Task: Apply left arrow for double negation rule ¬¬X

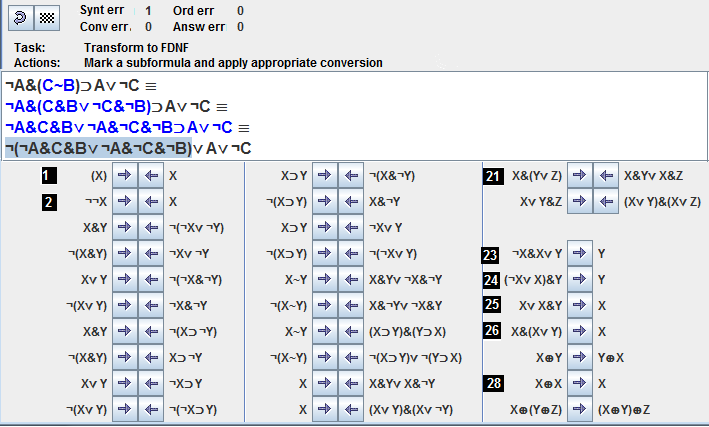Action: [150, 202]
